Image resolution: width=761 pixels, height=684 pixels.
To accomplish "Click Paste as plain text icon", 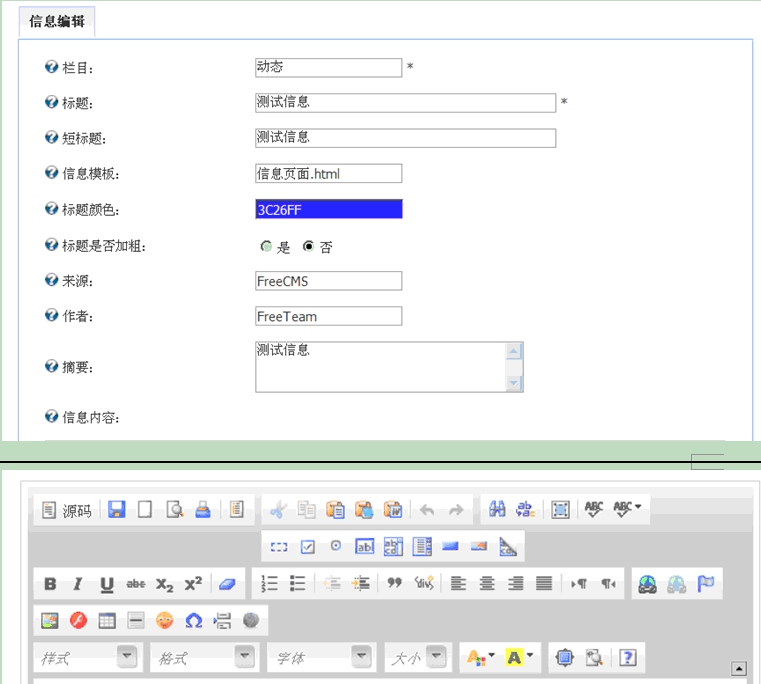I will [x=364, y=510].
